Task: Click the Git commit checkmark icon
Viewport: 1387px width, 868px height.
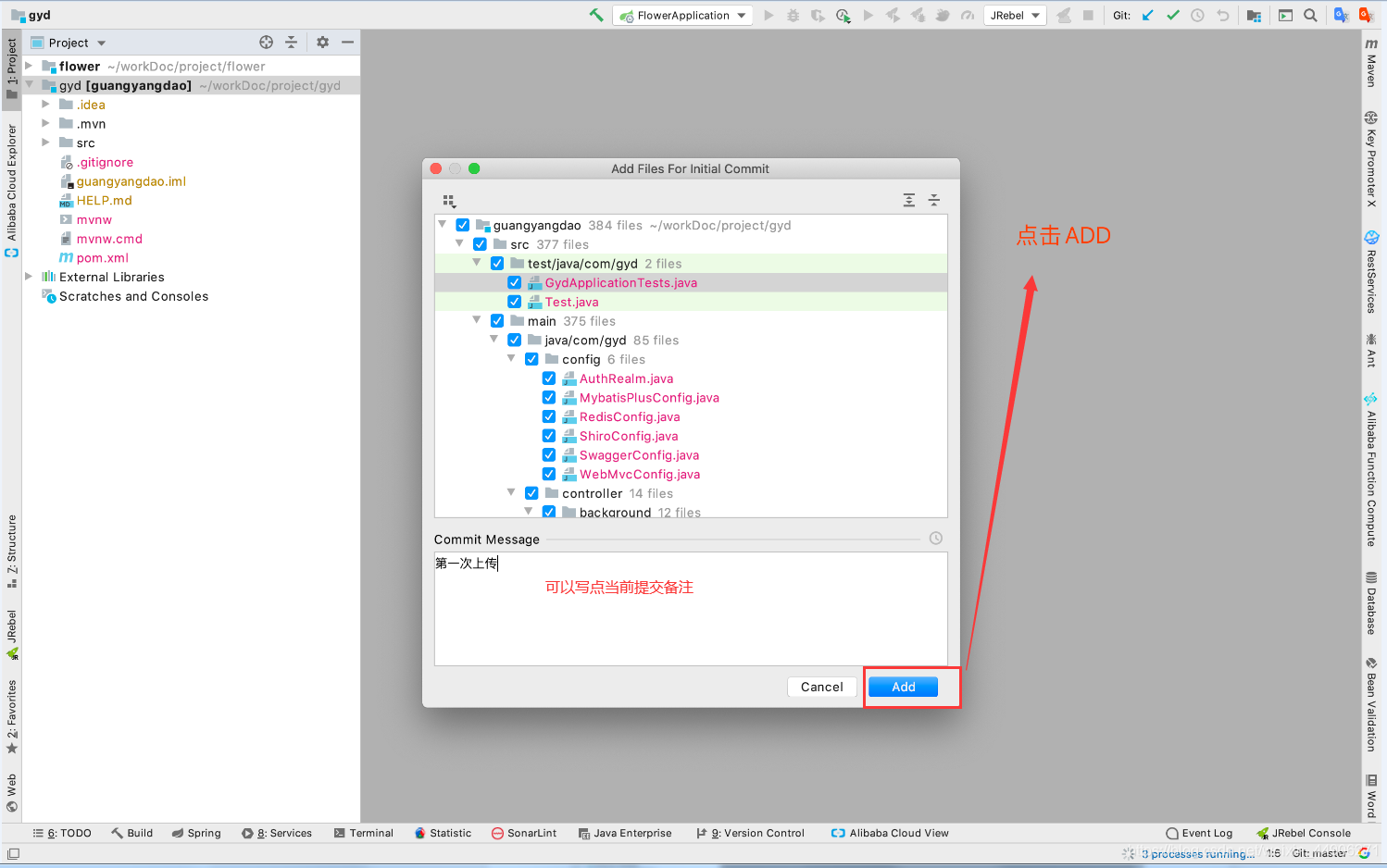Action: coord(1173,15)
